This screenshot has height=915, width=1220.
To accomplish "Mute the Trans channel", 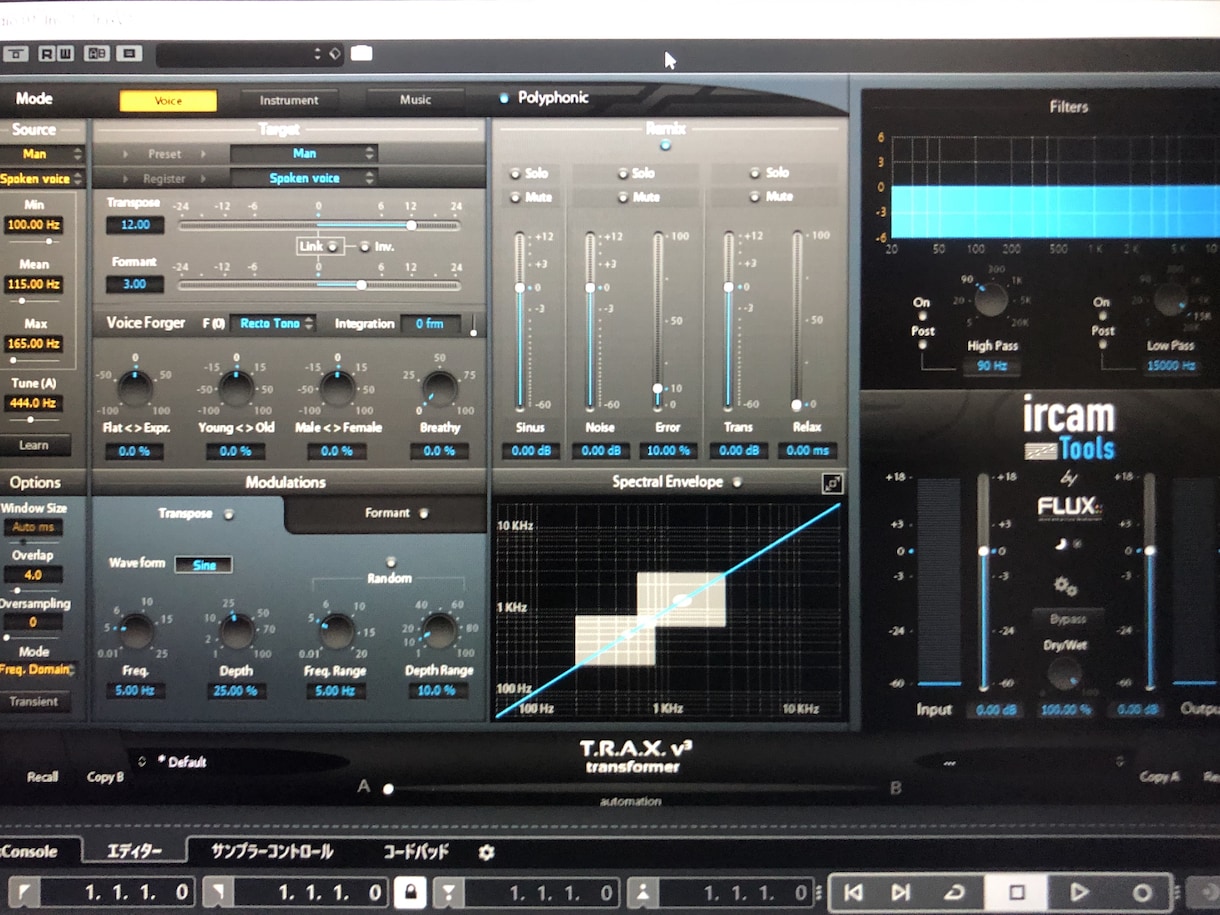I will (755, 197).
